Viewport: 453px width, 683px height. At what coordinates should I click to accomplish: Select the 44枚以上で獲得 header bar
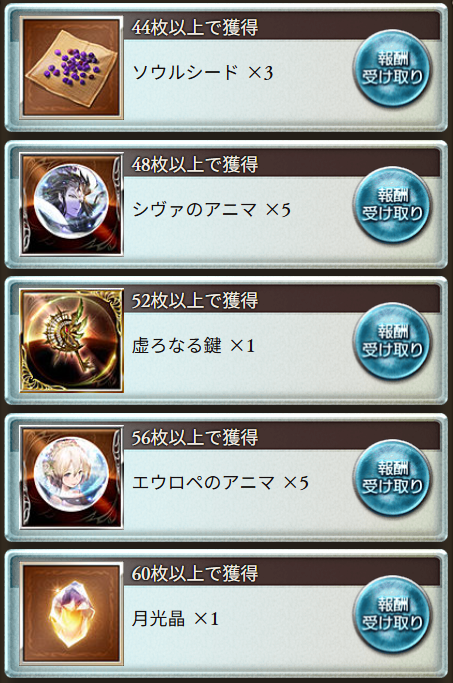click(281, 27)
